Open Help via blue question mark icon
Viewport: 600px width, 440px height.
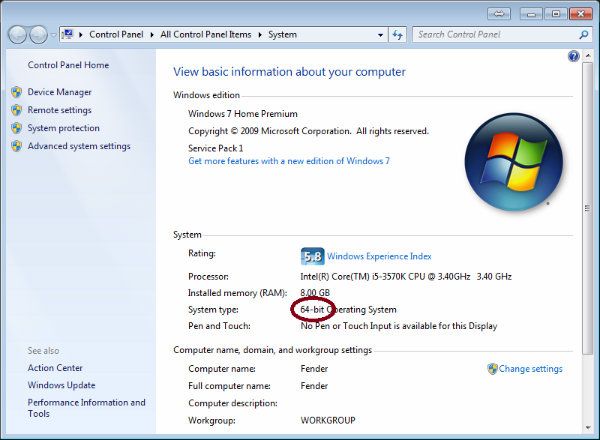tap(574, 57)
